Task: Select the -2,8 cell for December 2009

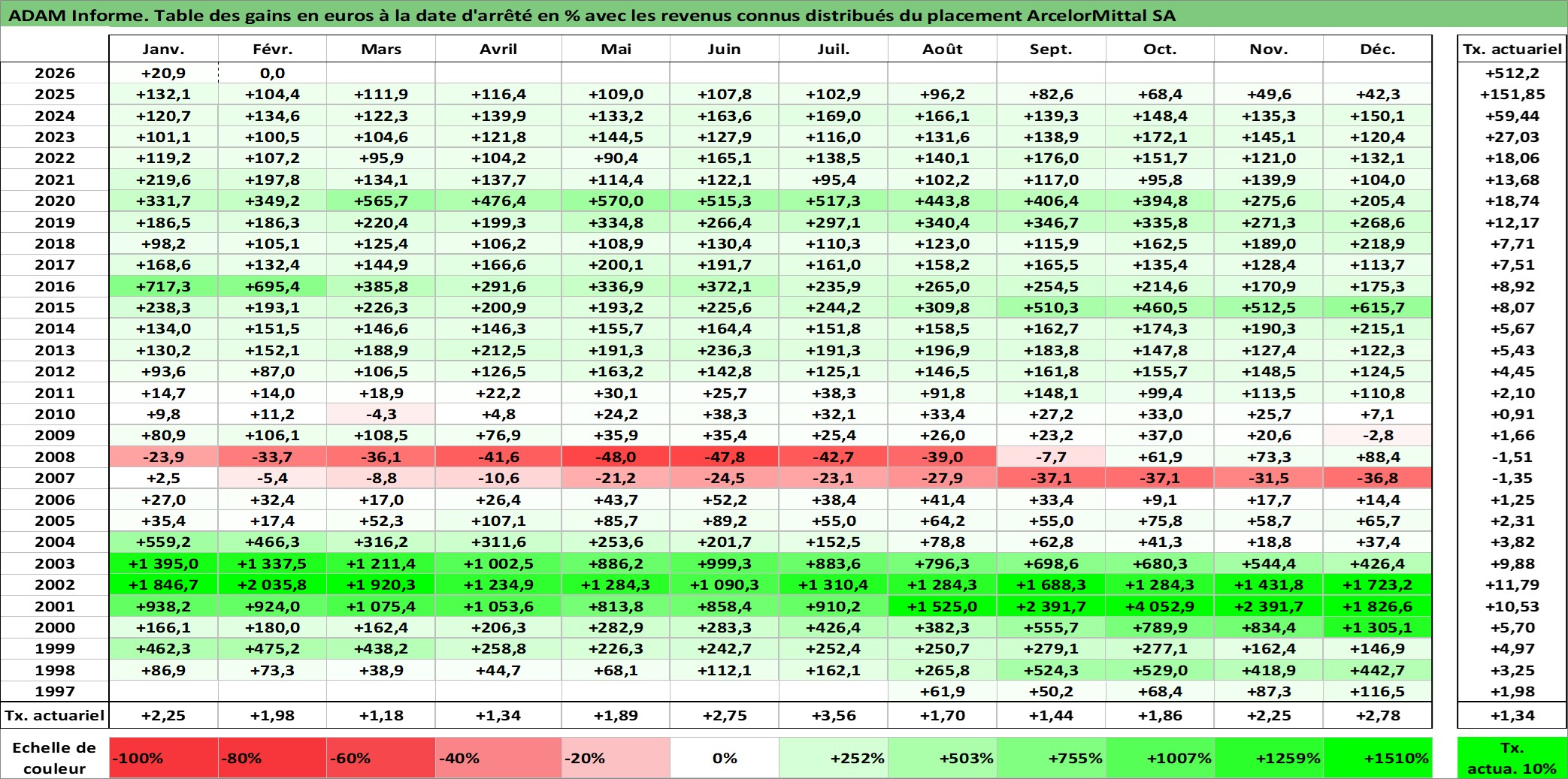Action: [x=1378, y=435]
